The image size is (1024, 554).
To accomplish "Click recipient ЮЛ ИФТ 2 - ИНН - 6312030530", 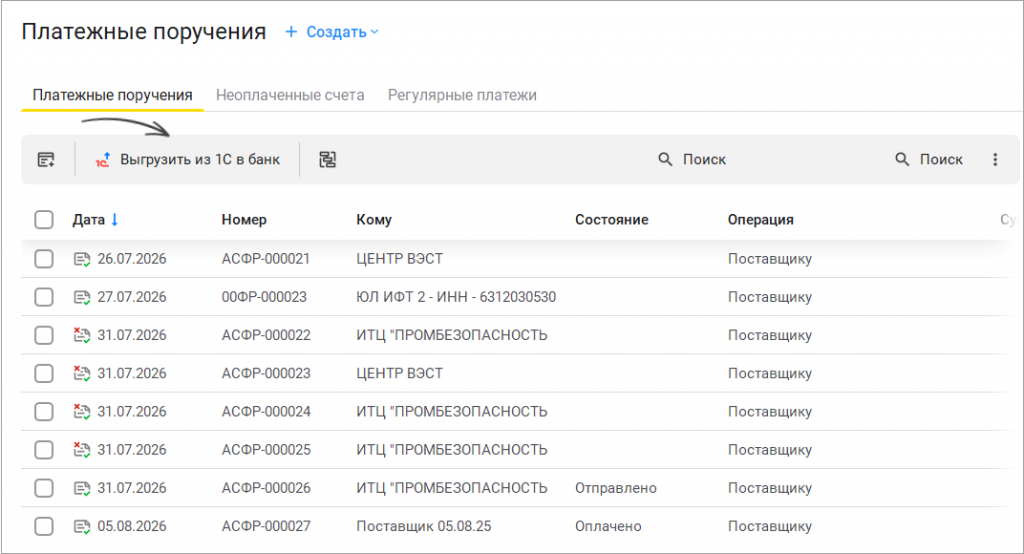I will coord(456,297).
